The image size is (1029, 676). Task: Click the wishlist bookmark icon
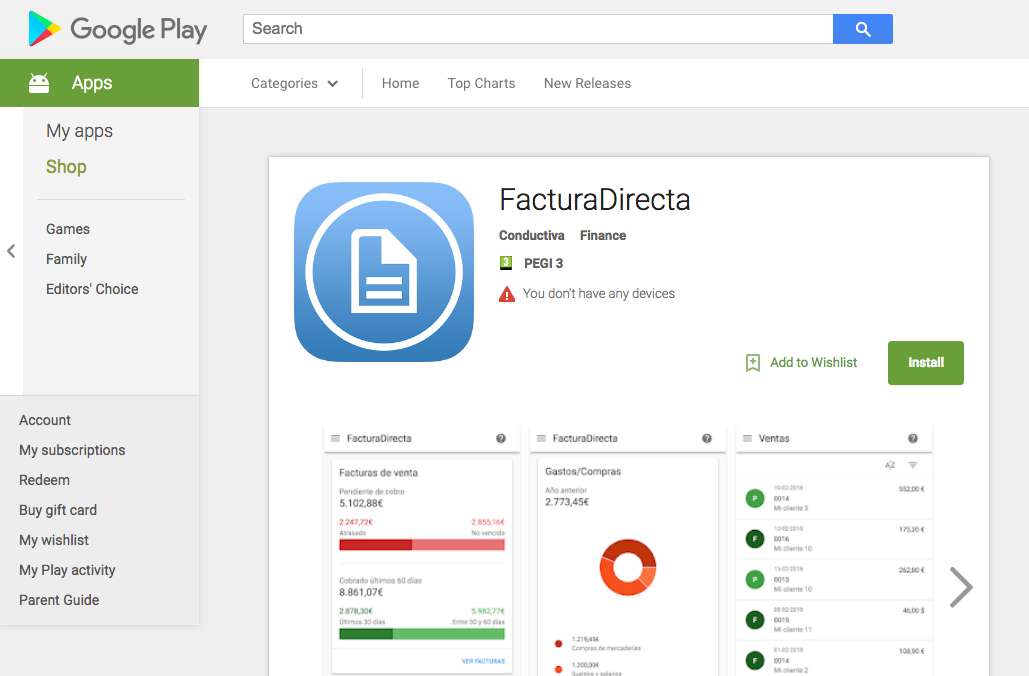(x=753, y=362)
